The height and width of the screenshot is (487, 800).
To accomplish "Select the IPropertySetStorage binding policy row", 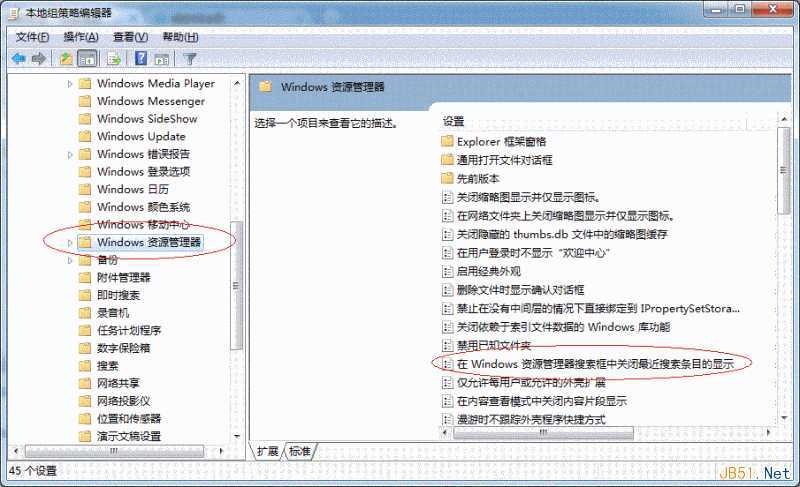I will pos(598,309).
